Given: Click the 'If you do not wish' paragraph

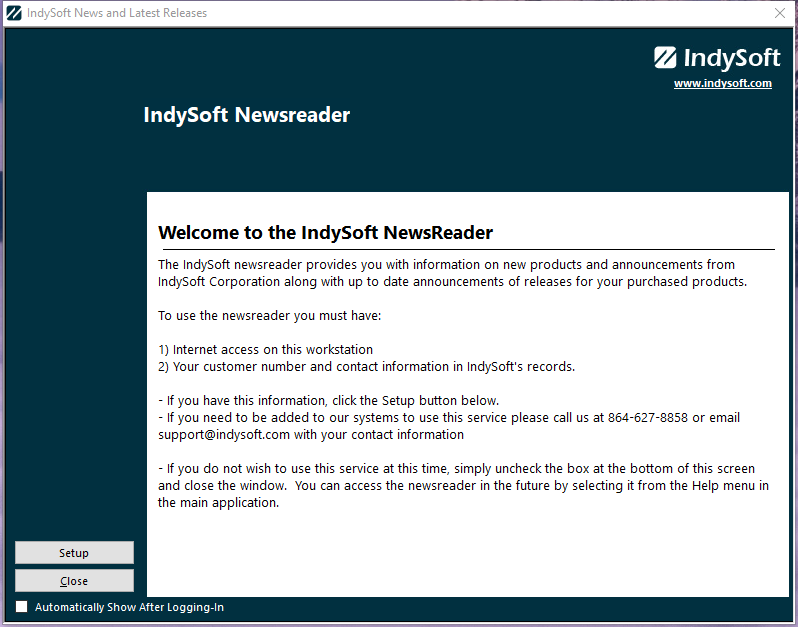Looking at the screenshot, I should 456,486.
